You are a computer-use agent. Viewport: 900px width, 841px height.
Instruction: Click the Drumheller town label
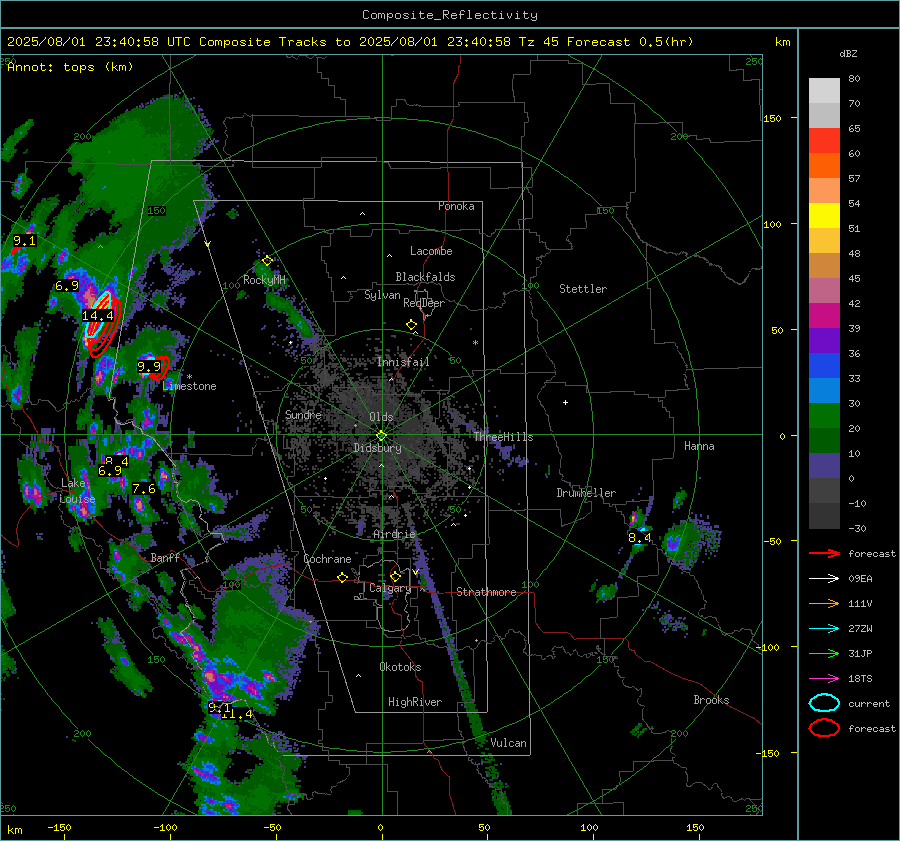click(x=586, y=493)
